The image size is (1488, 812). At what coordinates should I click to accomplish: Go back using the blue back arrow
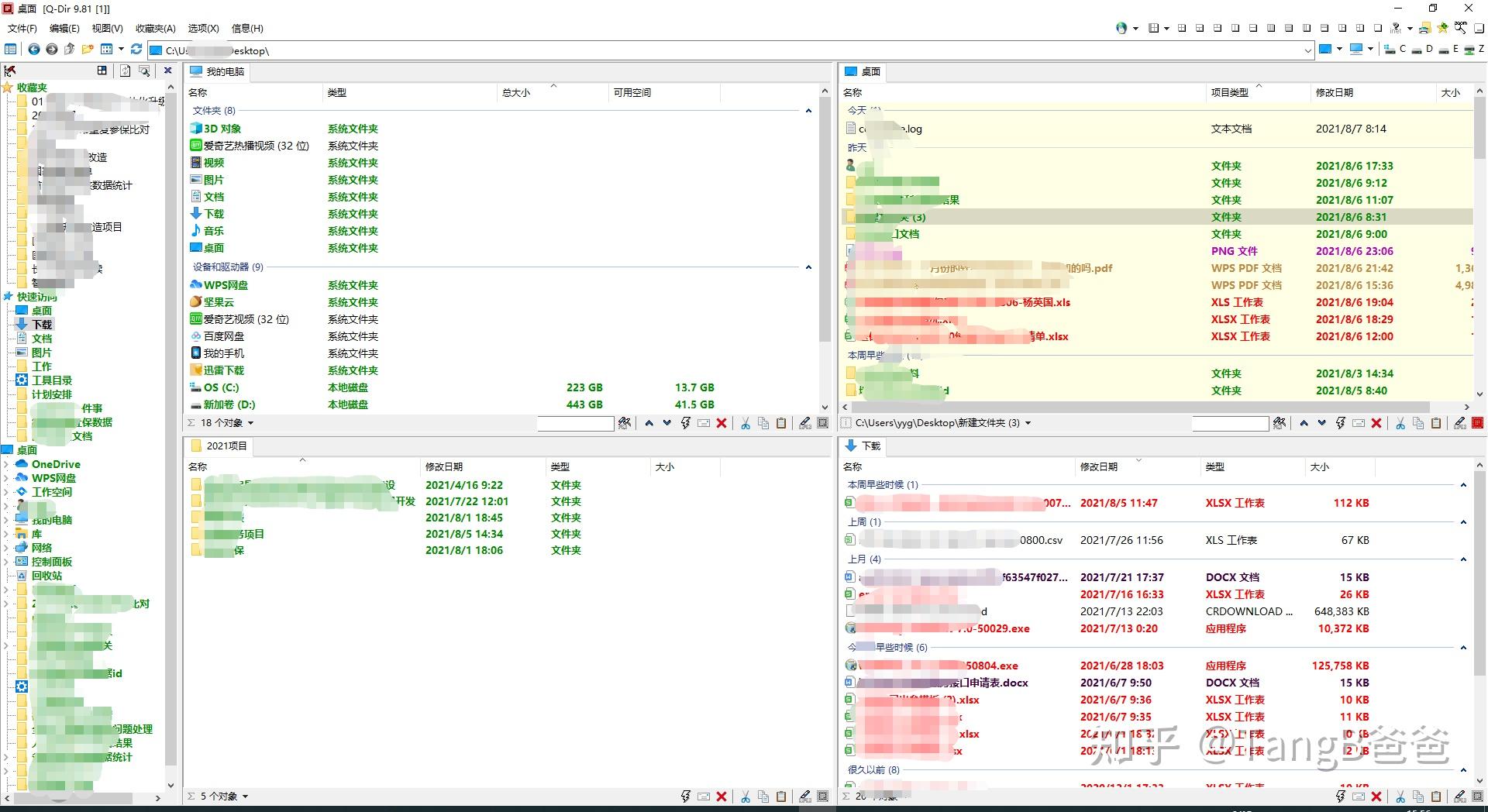click(x=34, y=50)
